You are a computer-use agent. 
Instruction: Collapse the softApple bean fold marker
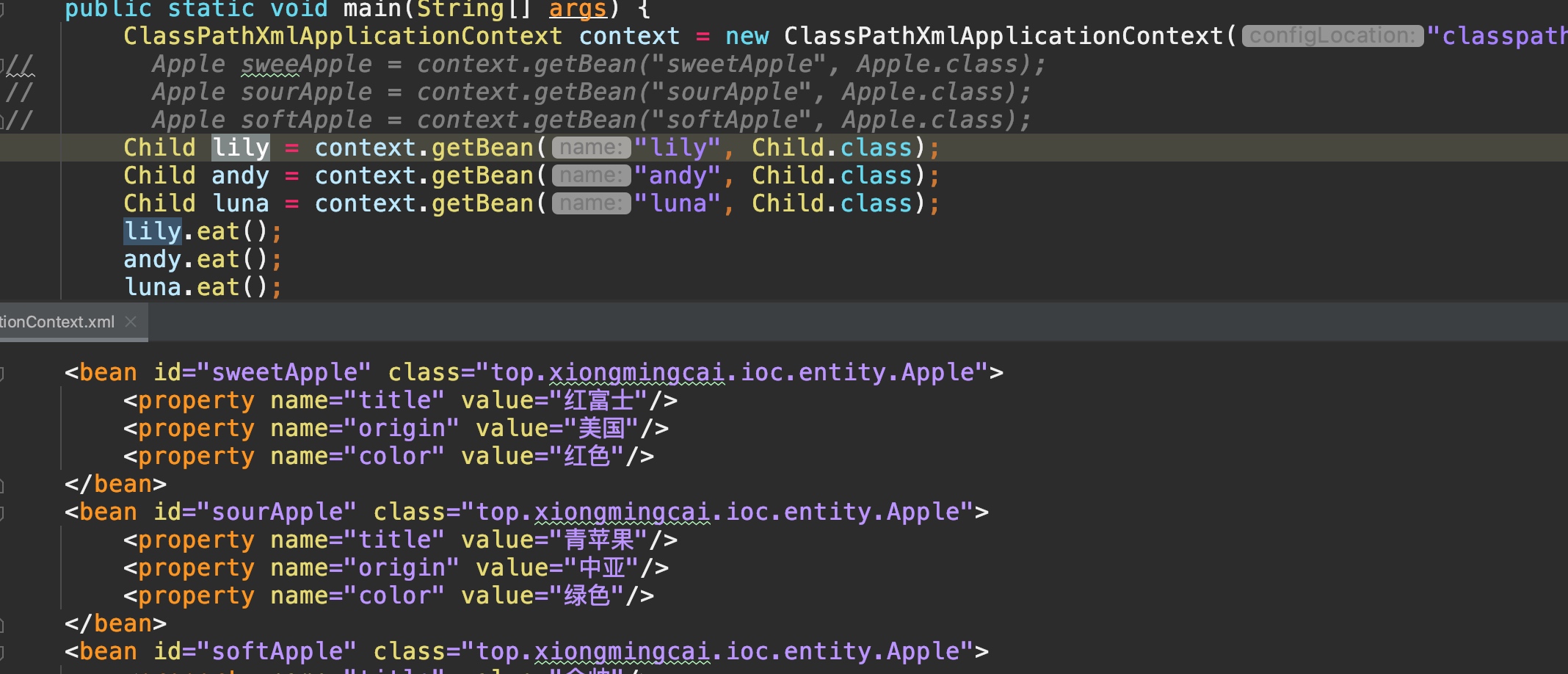click(x=2, y=652)
